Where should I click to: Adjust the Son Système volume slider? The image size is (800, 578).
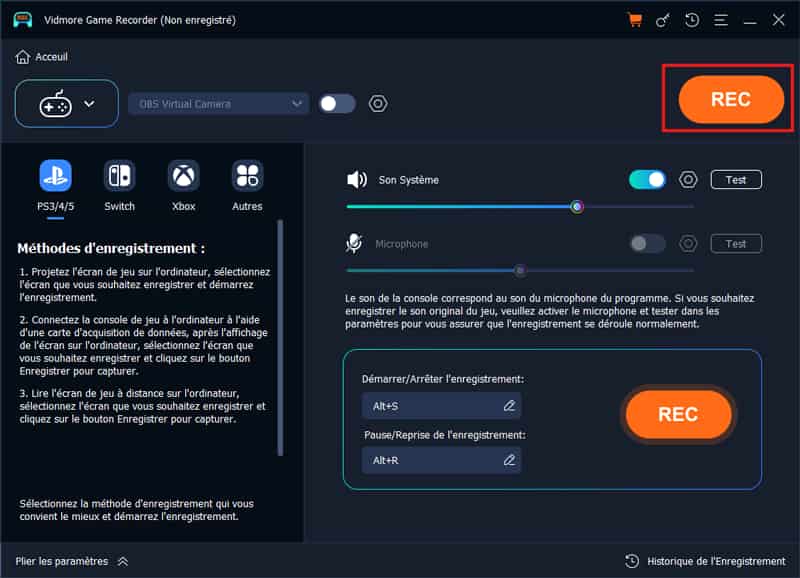pyautogui.click(x=577, y=207)
